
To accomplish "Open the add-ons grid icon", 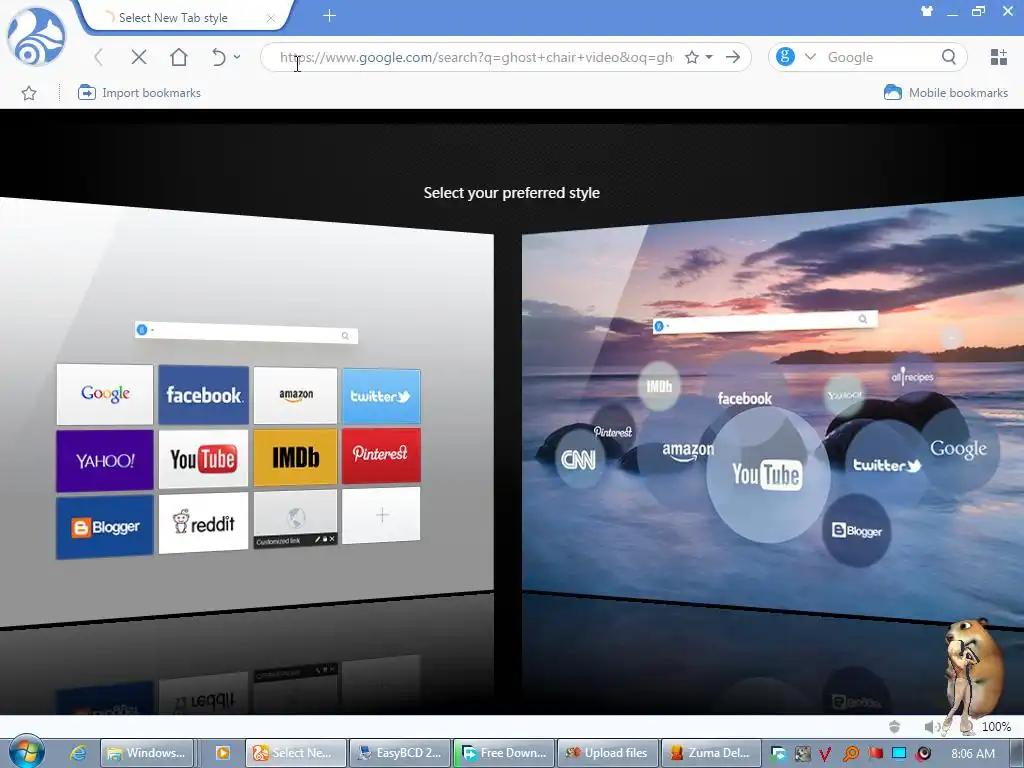I will coord(999,57).
